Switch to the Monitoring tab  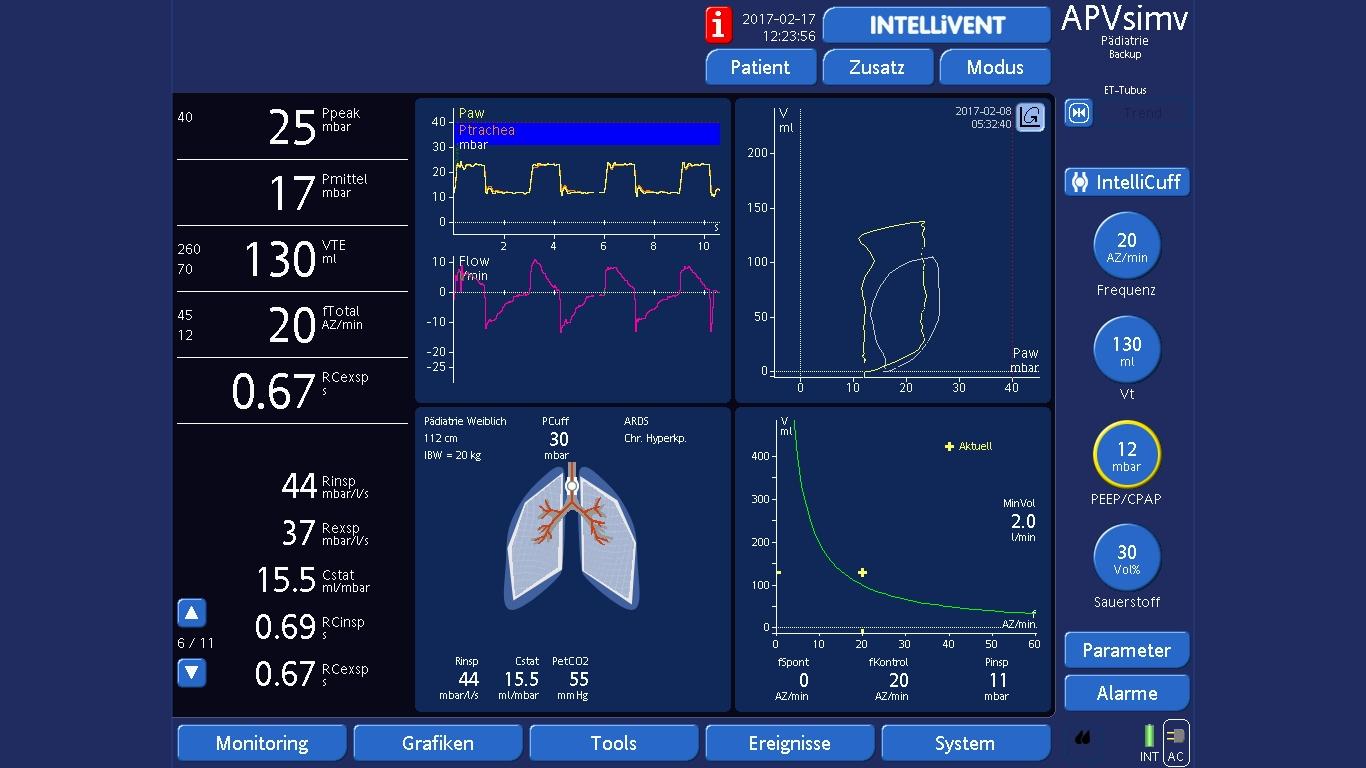[262, 743]
